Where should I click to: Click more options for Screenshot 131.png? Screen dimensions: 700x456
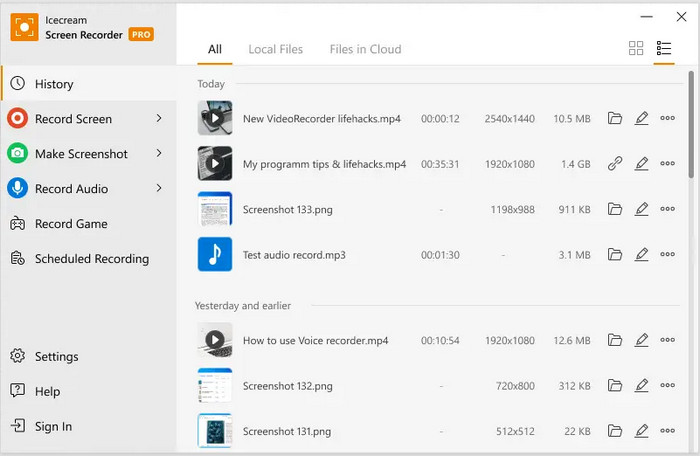pyautogui.click(x=667, y=431)
